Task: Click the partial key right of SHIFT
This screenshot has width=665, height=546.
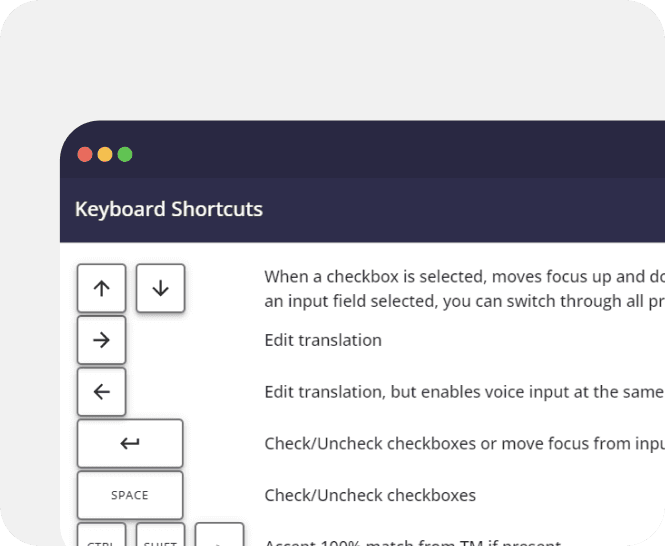Action: (219, 535)
